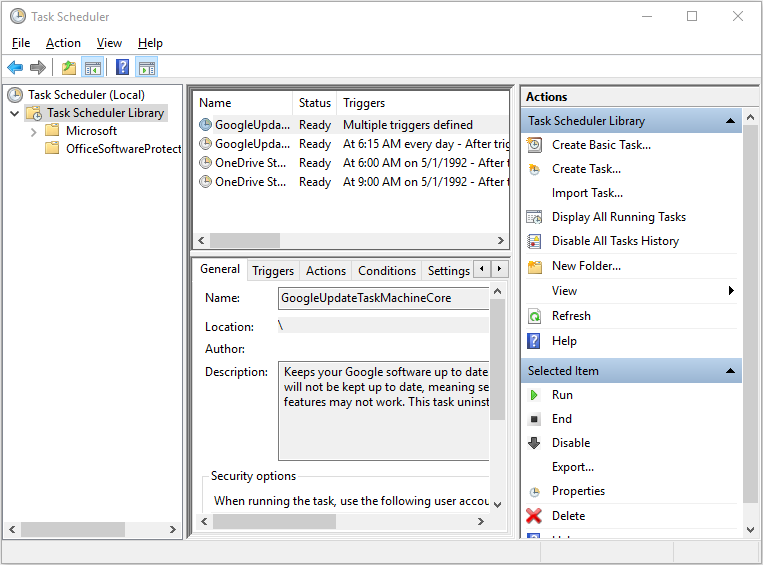Open the Action menu
The height and width of the screenshot is (565, 763).
[63, 43]
